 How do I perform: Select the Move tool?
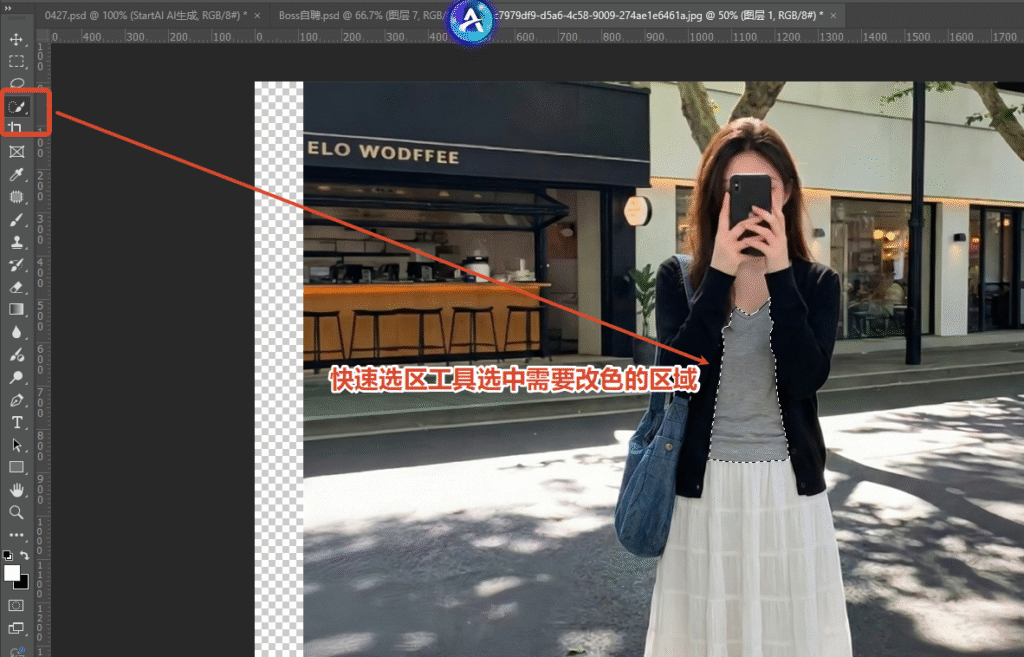(16, 39)
